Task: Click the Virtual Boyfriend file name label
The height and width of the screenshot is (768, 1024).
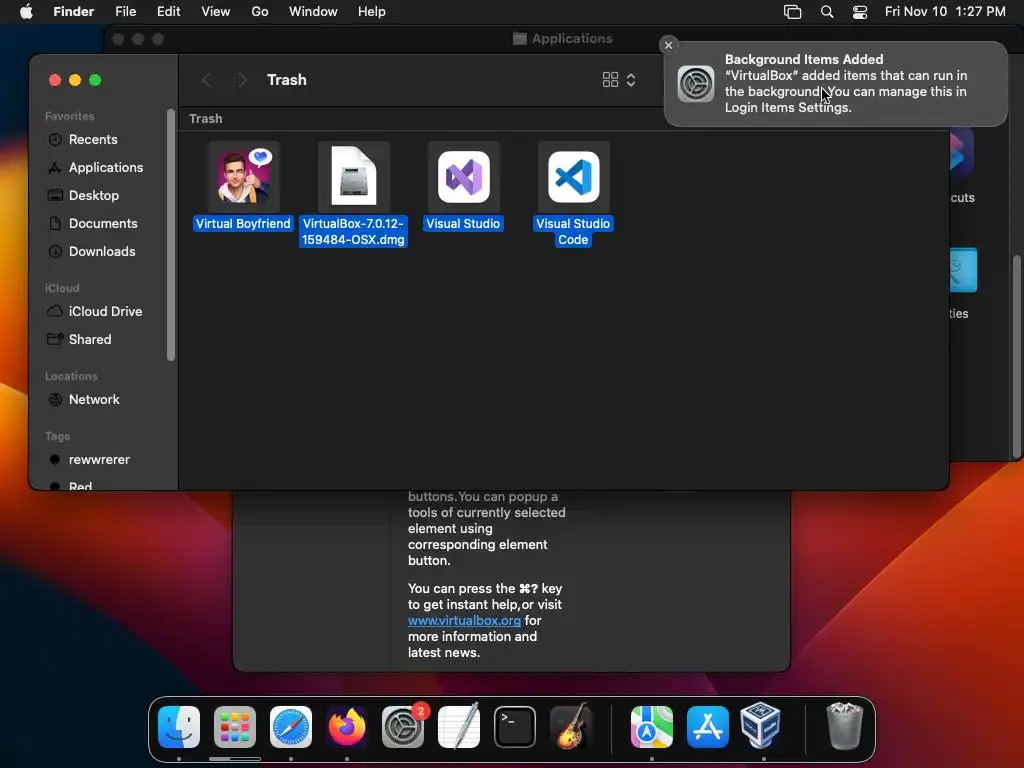Action: 243,223
